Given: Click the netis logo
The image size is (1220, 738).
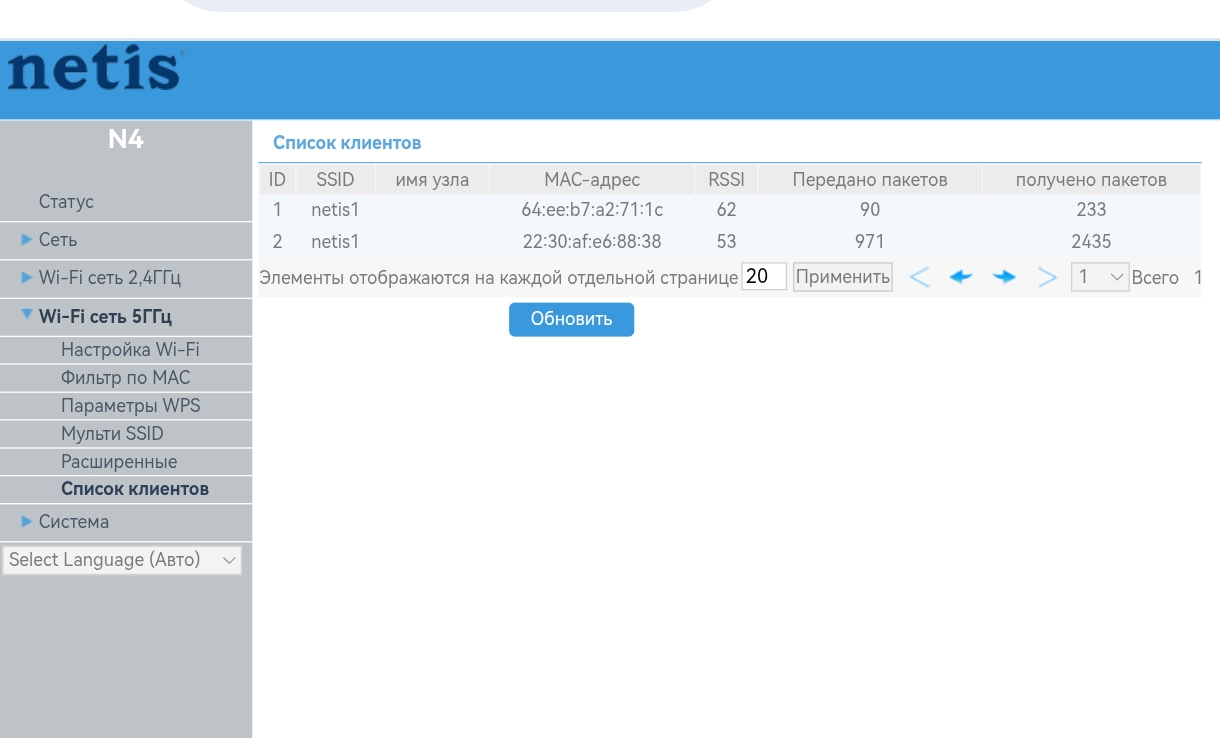Looking at the screenshot, I should point(94,70).
